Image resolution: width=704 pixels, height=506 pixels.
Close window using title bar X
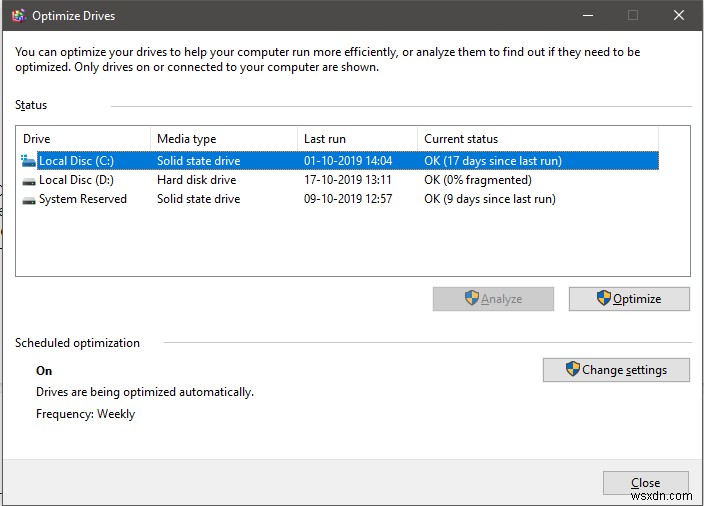679,16
